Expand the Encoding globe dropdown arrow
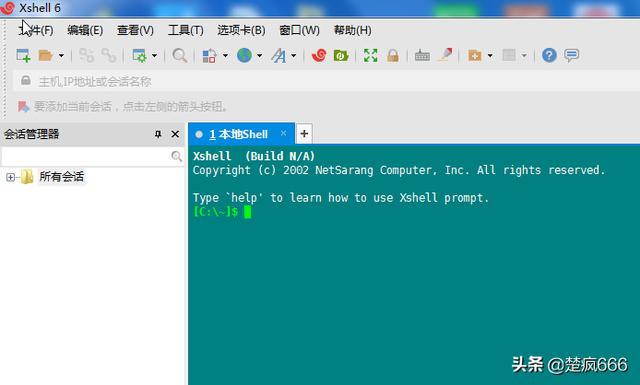 point(260,55)
